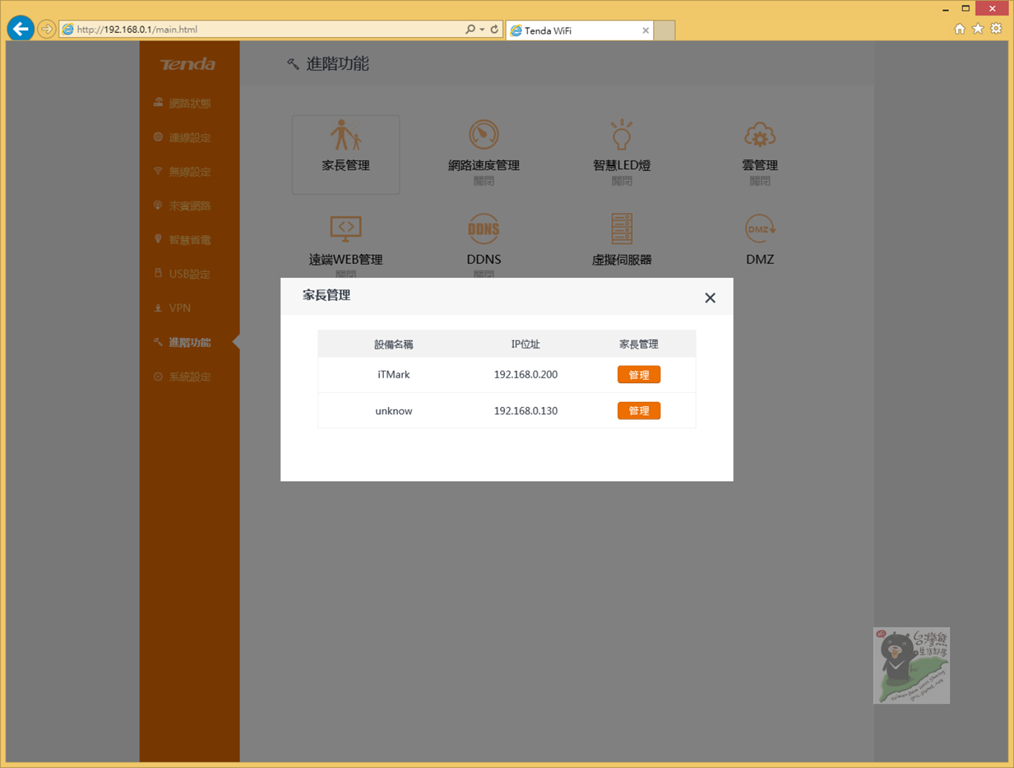Image resolution: width=1014 pixels, height=768 pixels.
Task: Select the unknow device name
Action: (x=393, y=411)
